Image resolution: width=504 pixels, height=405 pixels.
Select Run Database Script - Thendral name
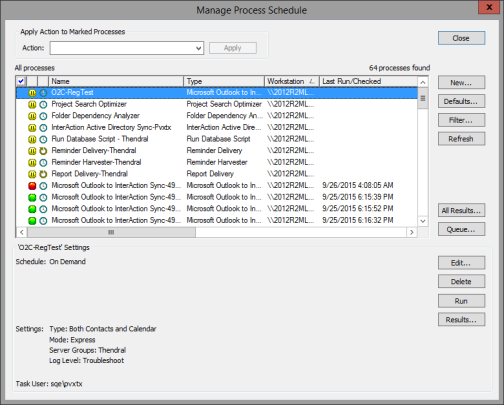100,139
